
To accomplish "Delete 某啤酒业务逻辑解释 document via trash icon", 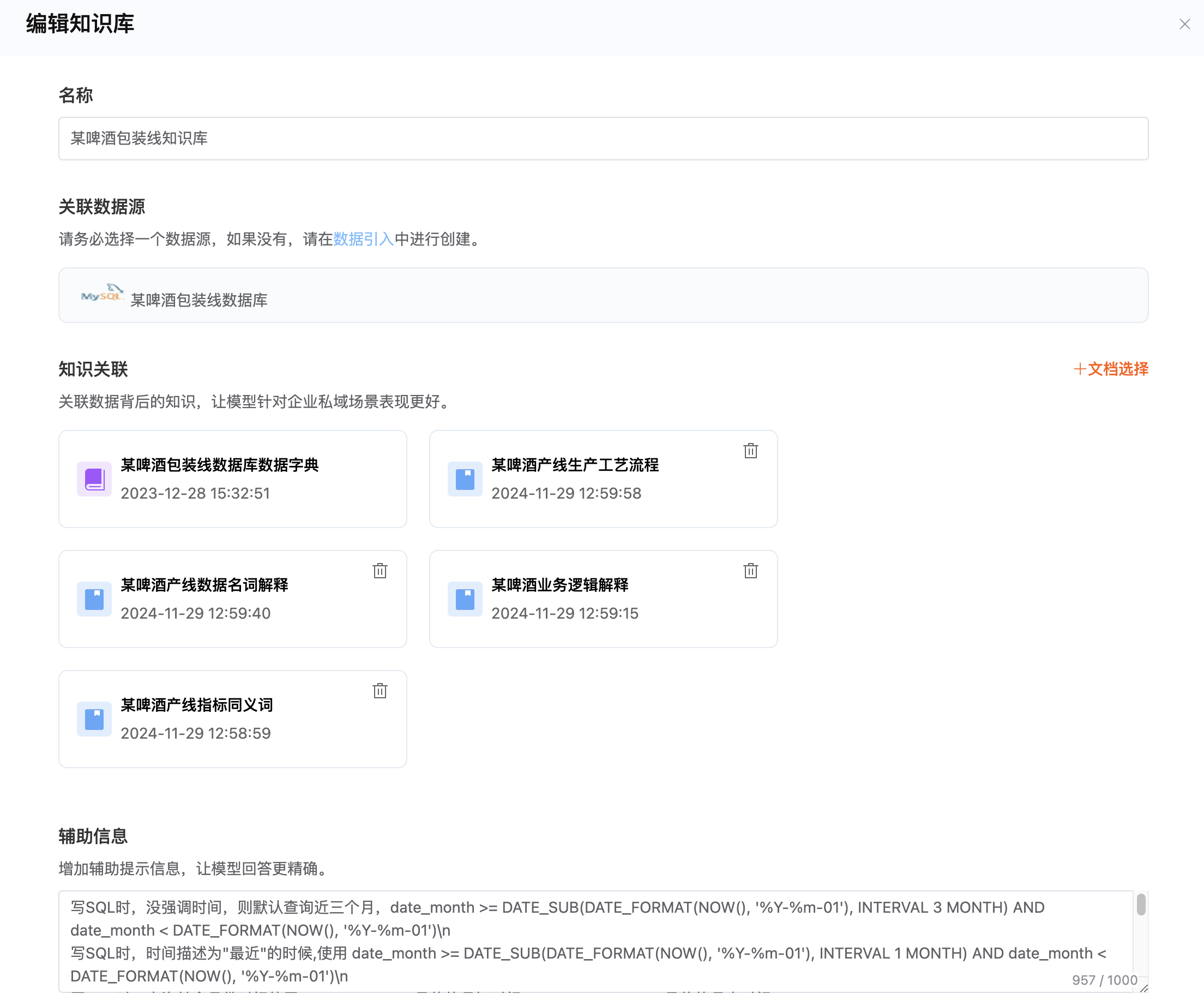I will [x=750, y=571].
